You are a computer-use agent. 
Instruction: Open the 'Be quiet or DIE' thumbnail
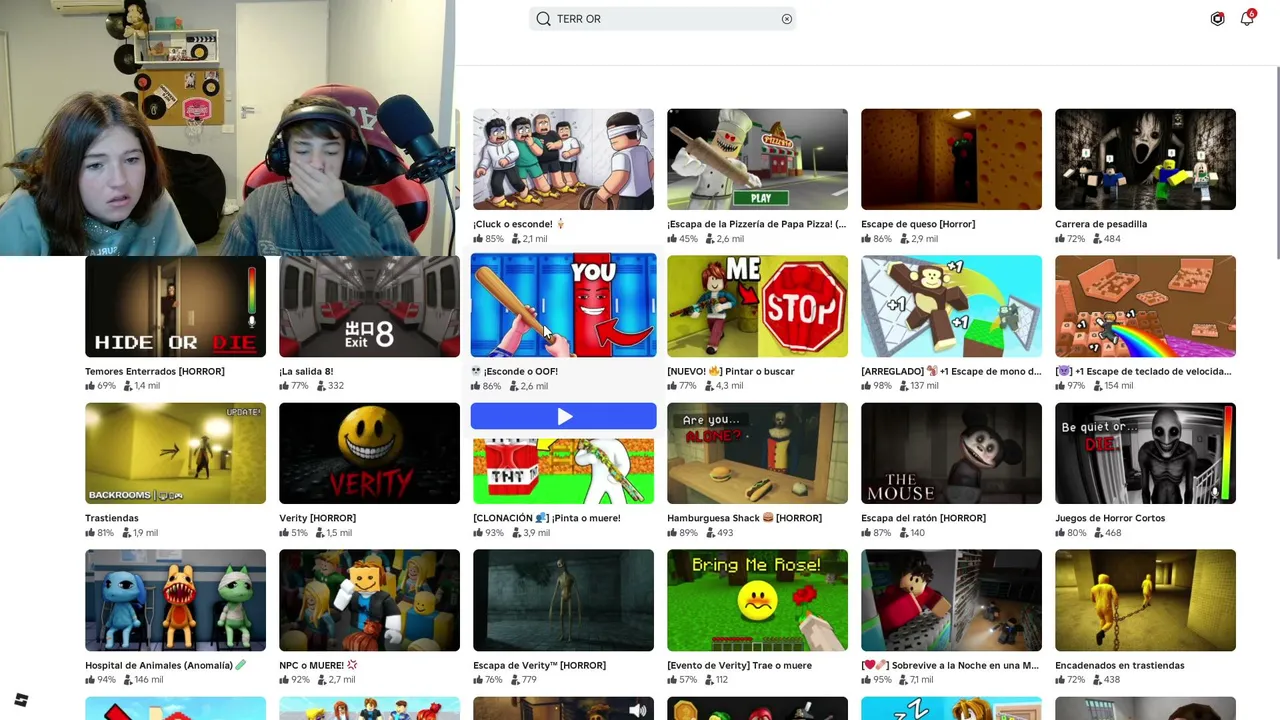point(1145,453)
